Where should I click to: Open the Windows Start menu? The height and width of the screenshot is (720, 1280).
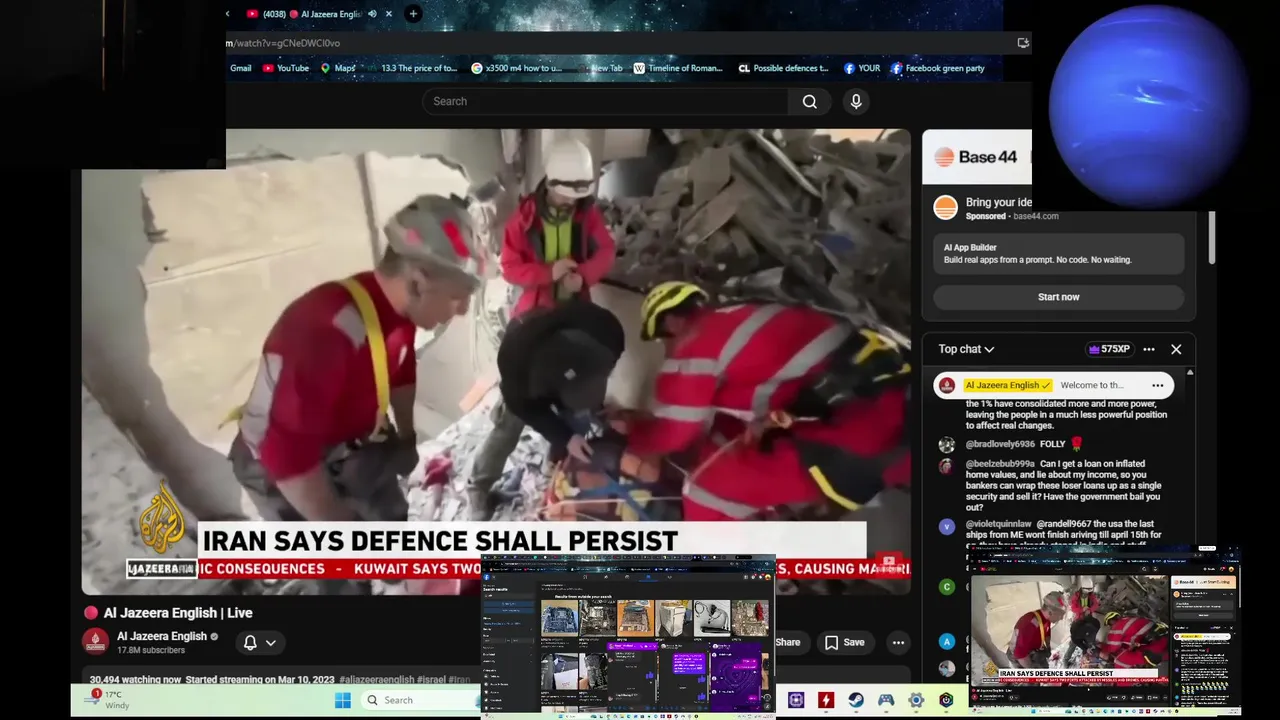(x=343, y=700)
